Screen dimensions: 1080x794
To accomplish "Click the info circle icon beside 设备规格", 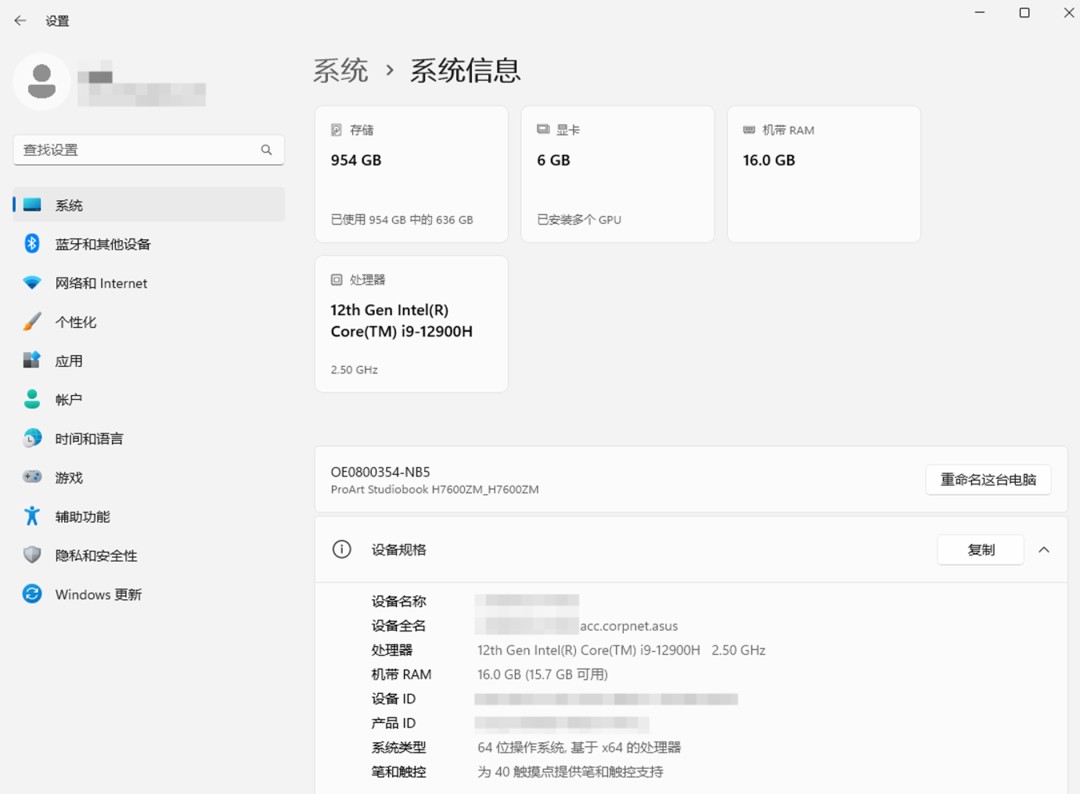I will tap(342, 550).
